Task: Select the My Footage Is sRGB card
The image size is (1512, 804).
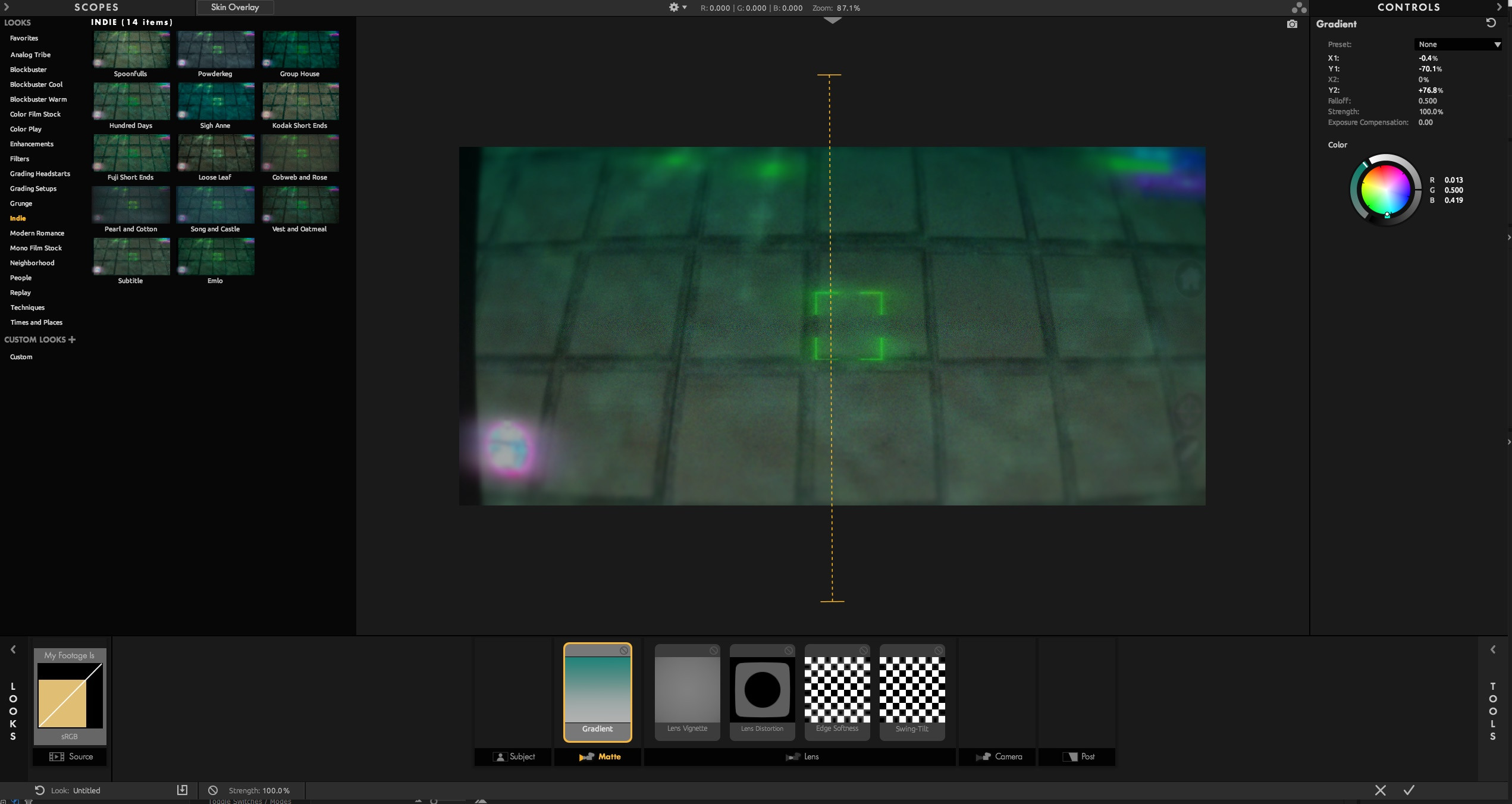Action: (x=70, y=696)
